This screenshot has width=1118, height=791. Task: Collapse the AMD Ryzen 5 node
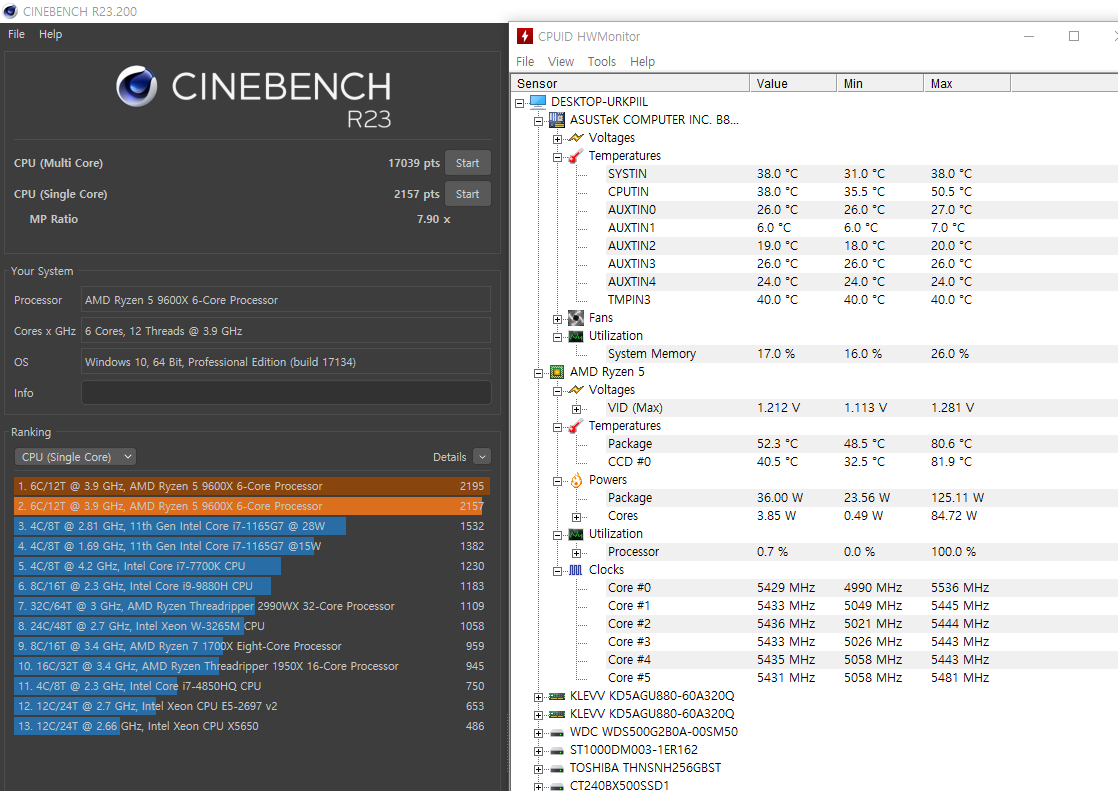point(538,373)
